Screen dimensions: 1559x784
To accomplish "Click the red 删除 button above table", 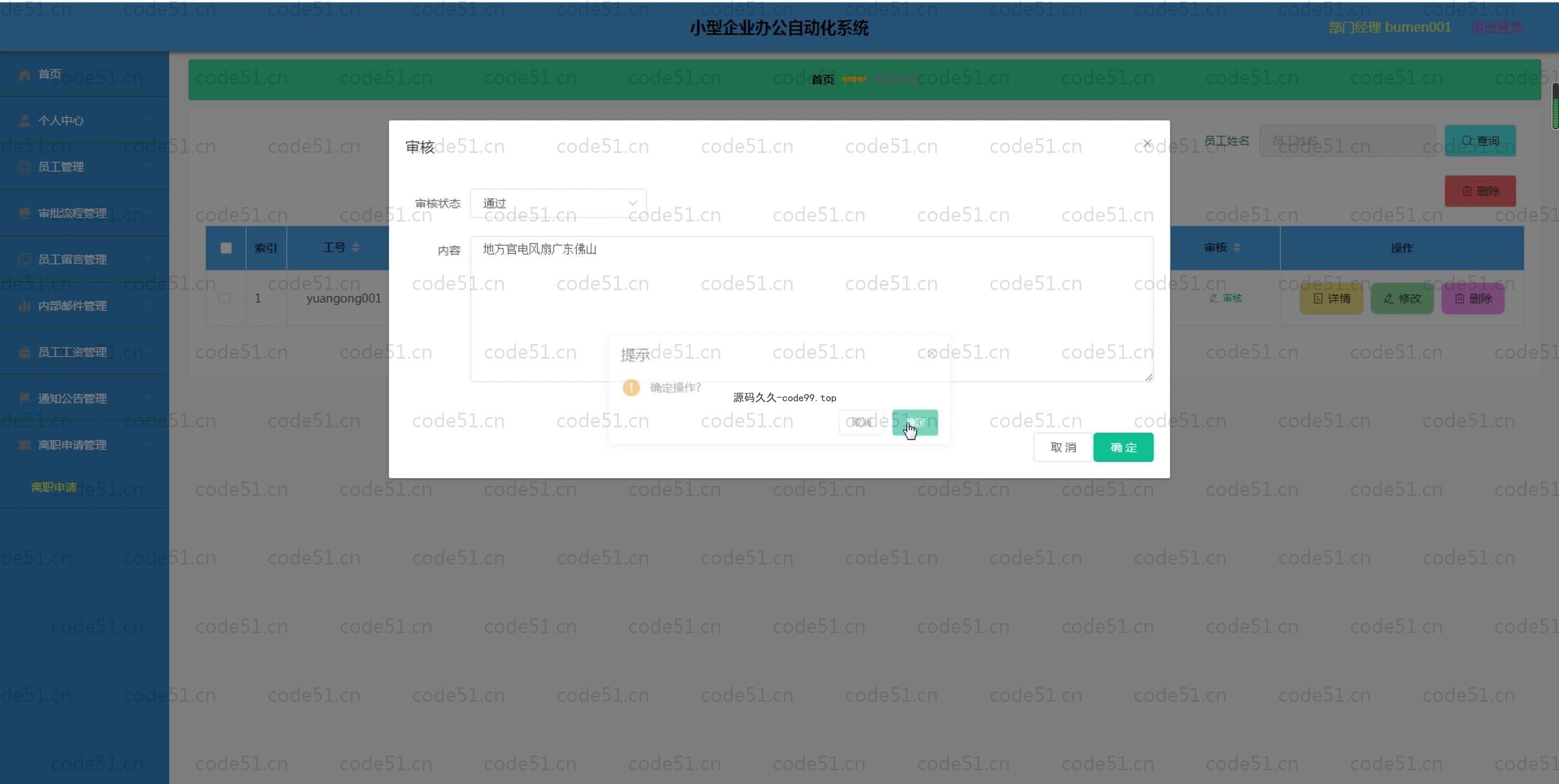I will 1479,191.
